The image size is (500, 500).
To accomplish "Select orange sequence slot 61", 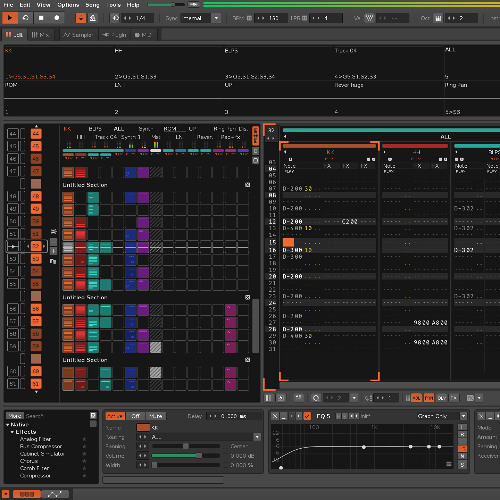I will (36, 384).
